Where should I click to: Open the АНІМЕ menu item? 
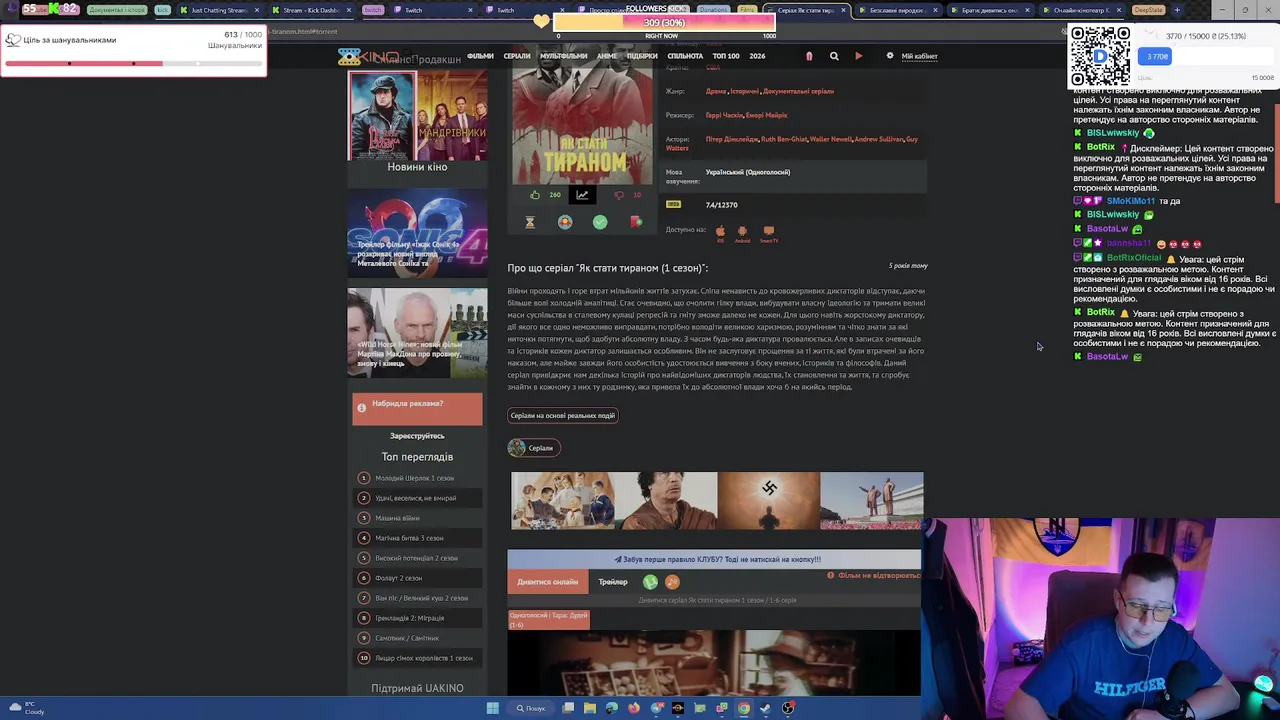coord(607,56)
